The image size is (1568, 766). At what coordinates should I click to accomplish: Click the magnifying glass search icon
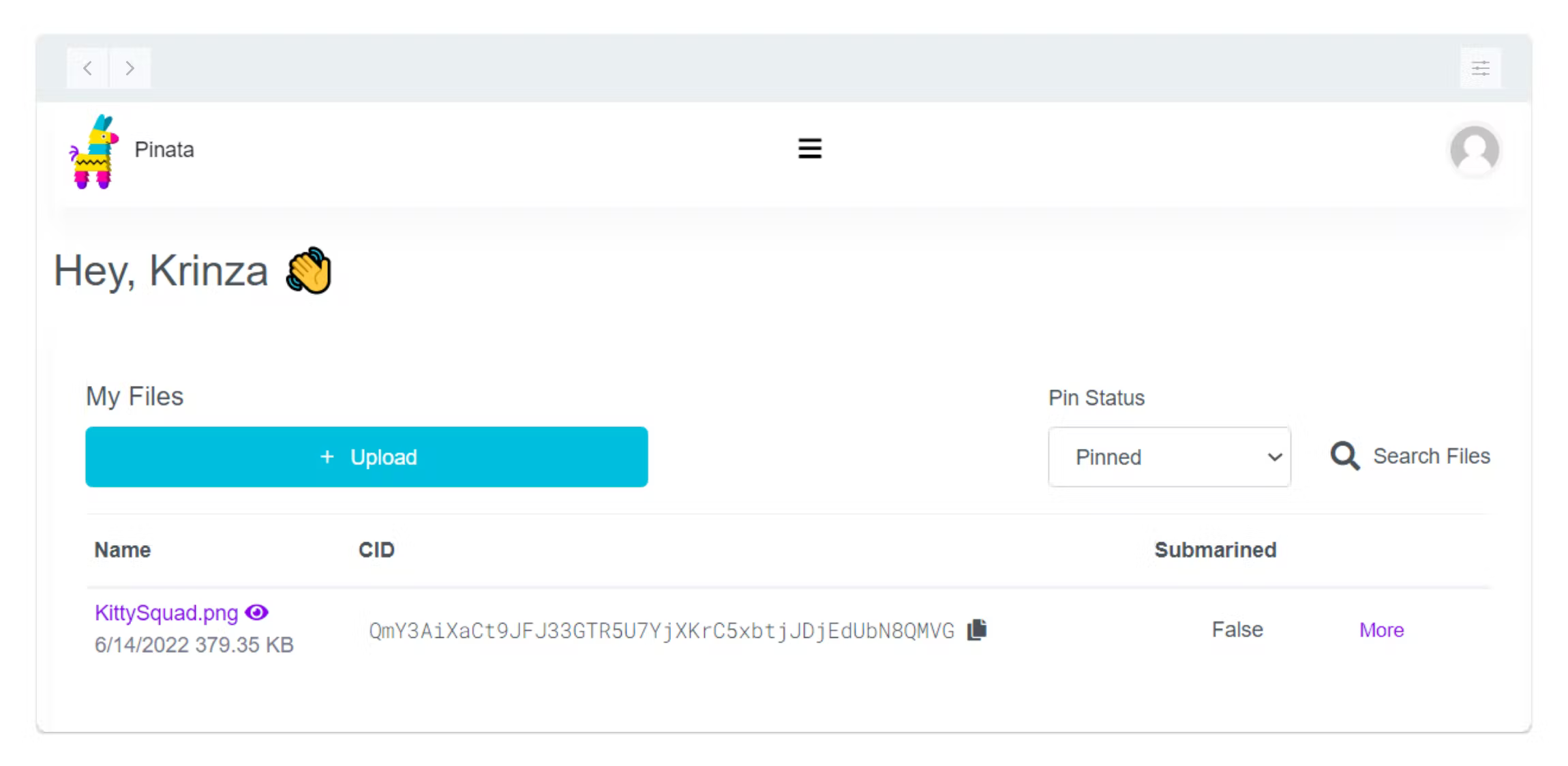(x=1344, y=456)
